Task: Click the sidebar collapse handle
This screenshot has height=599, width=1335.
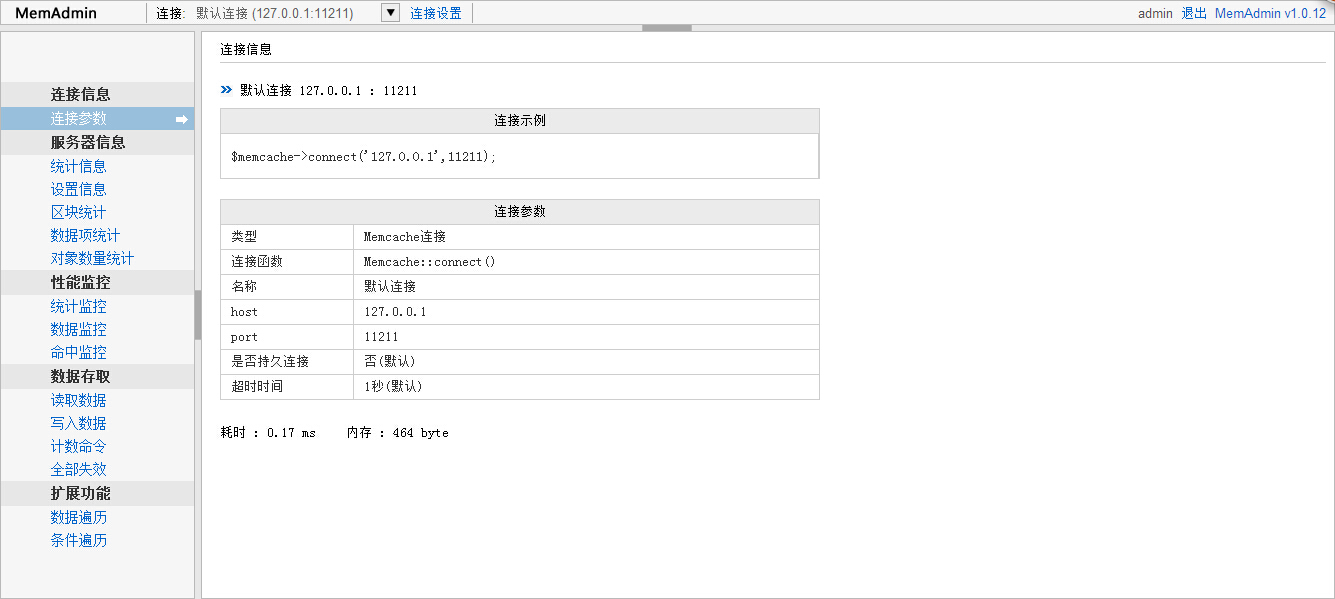Action: pos(198,315)
